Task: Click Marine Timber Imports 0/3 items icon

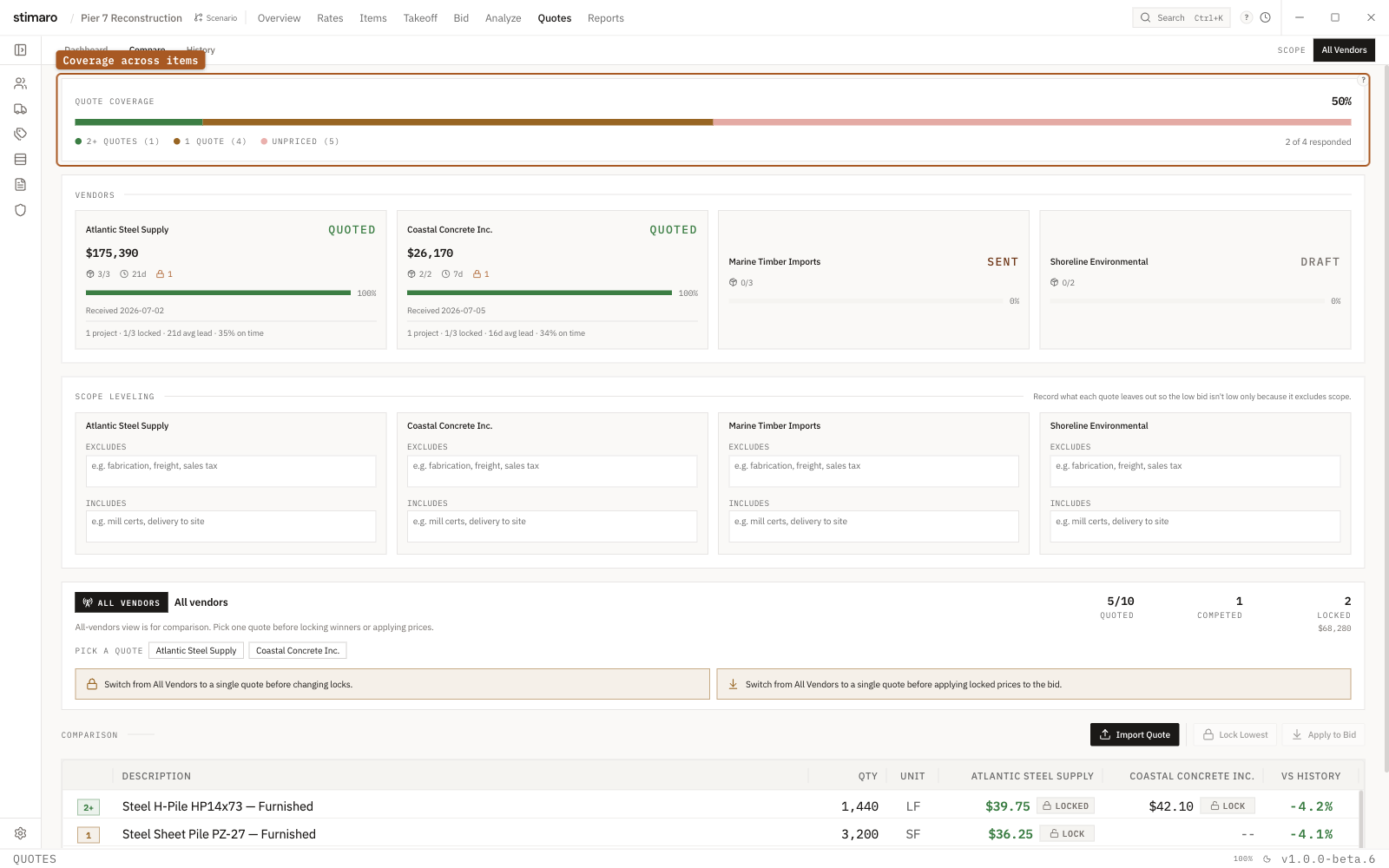Action: 734,282
